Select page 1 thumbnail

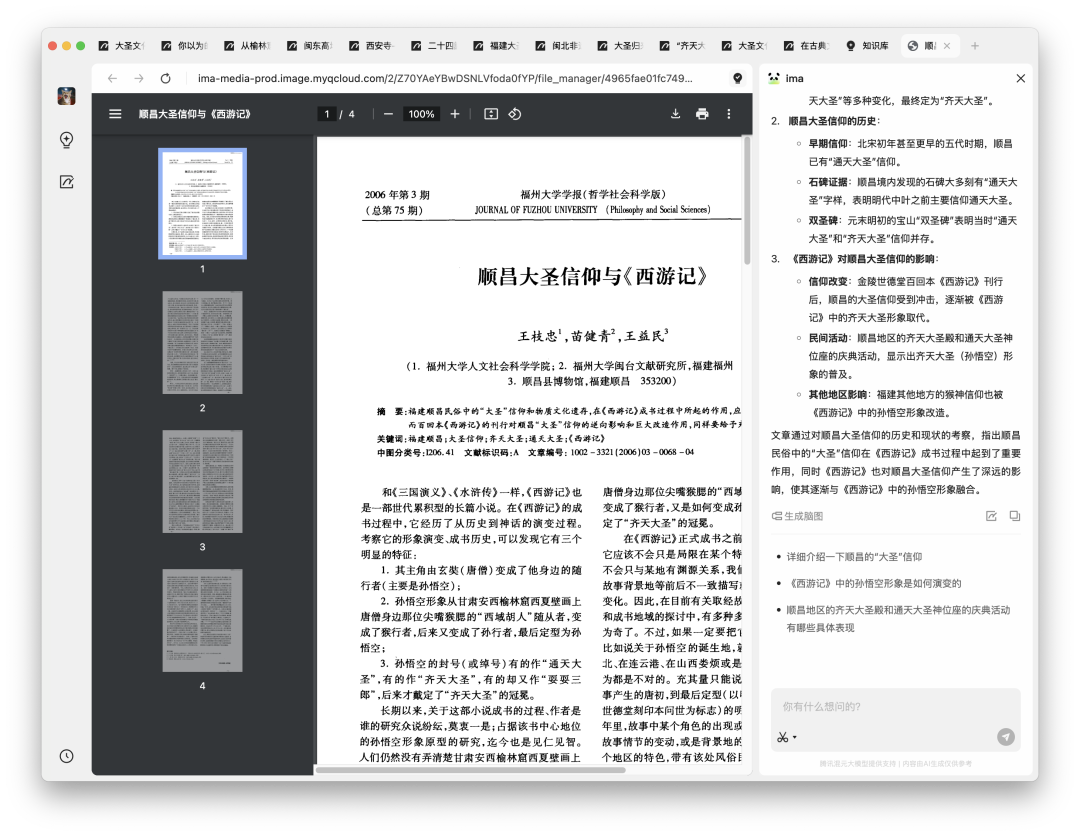202,203
